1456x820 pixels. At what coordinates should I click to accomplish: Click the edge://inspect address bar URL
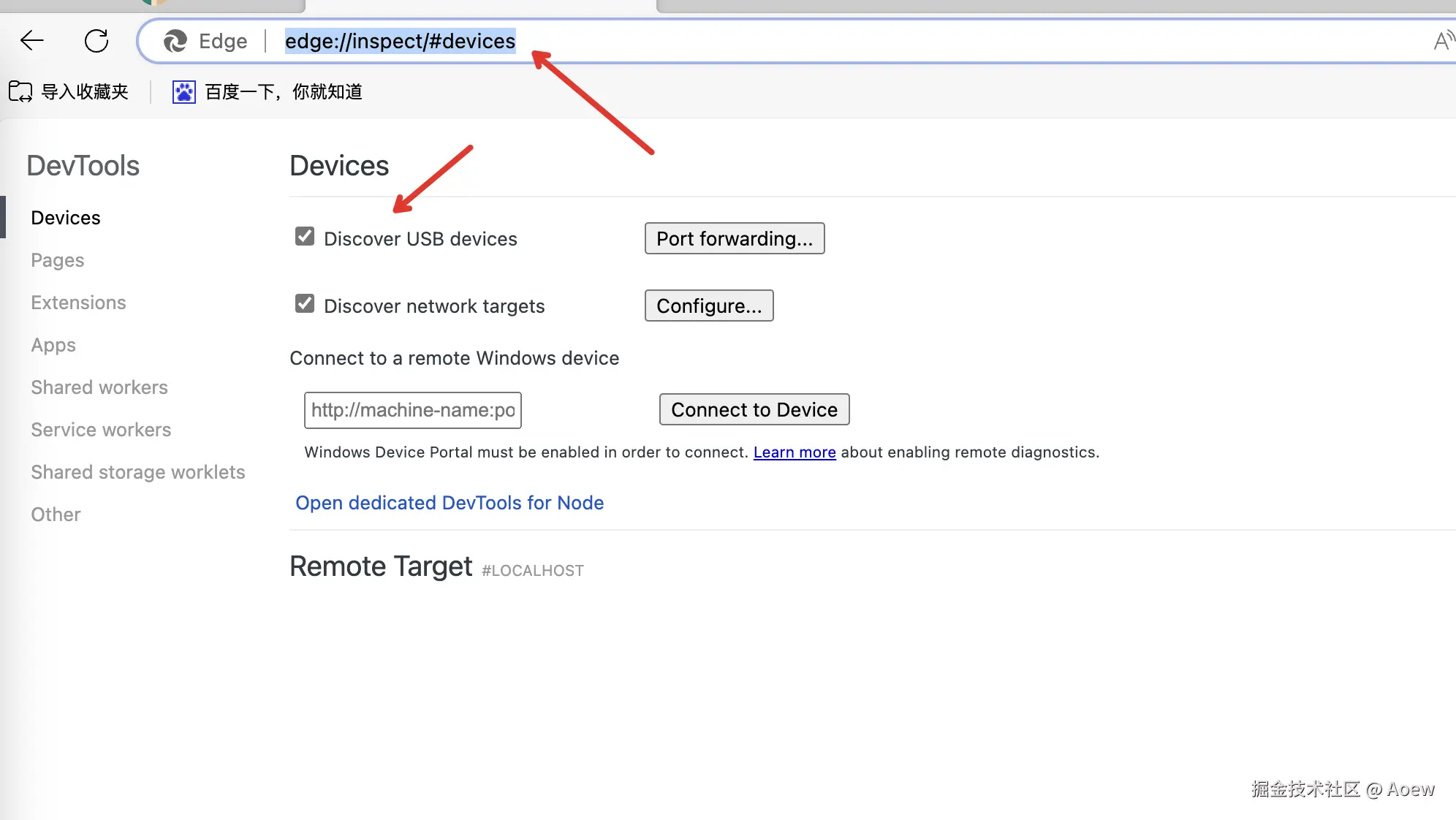(400, 41)
